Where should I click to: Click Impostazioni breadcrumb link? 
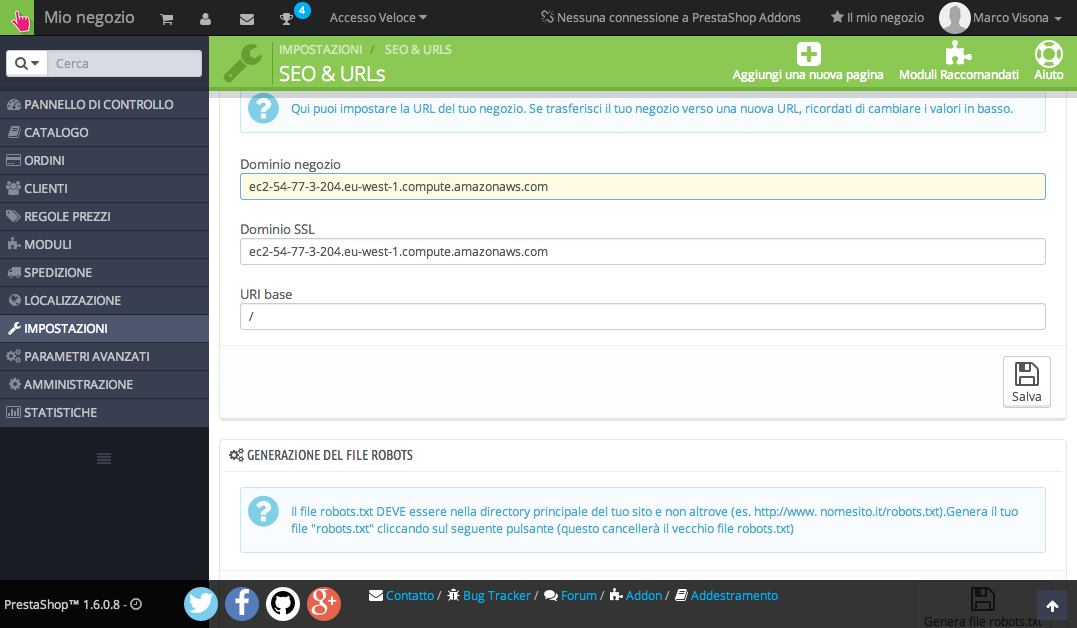click(x=320, y=49)
